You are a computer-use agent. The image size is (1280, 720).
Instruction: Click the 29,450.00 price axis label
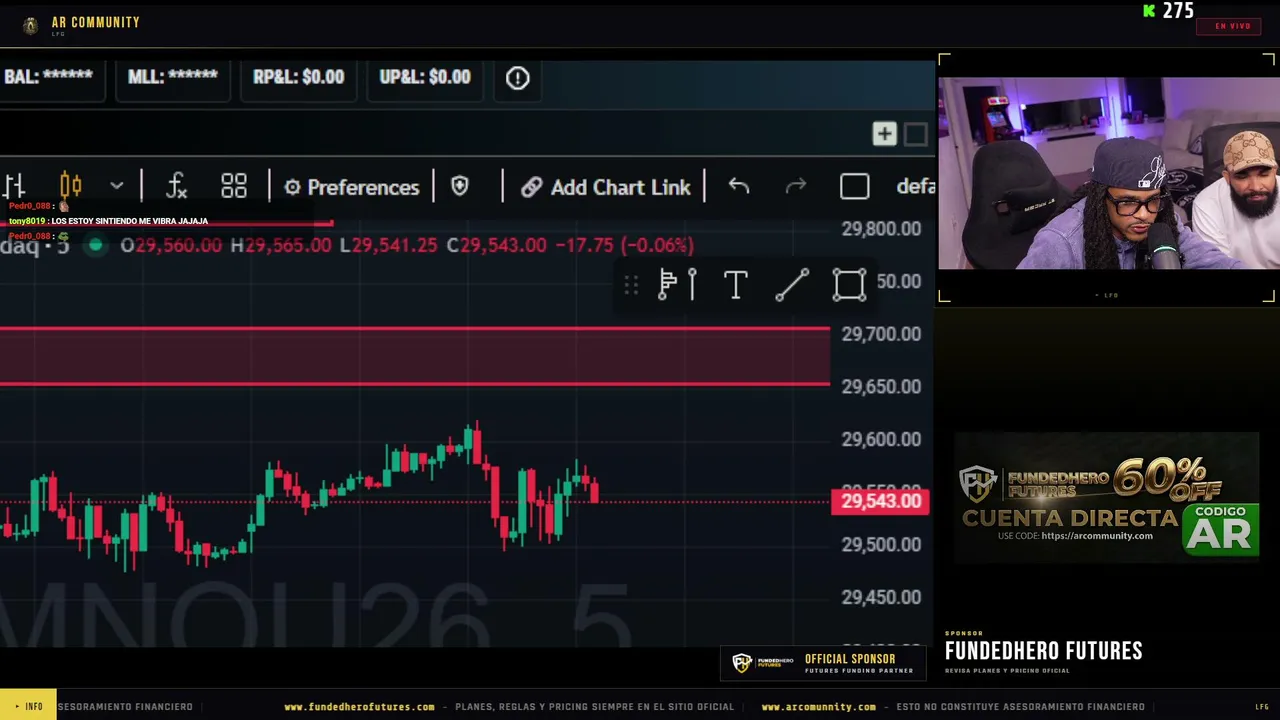click(881, 597)
